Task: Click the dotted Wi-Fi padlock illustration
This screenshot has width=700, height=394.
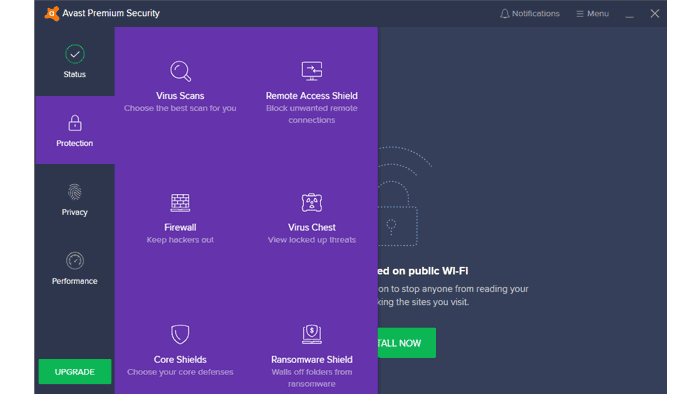Action: point(405,196)
